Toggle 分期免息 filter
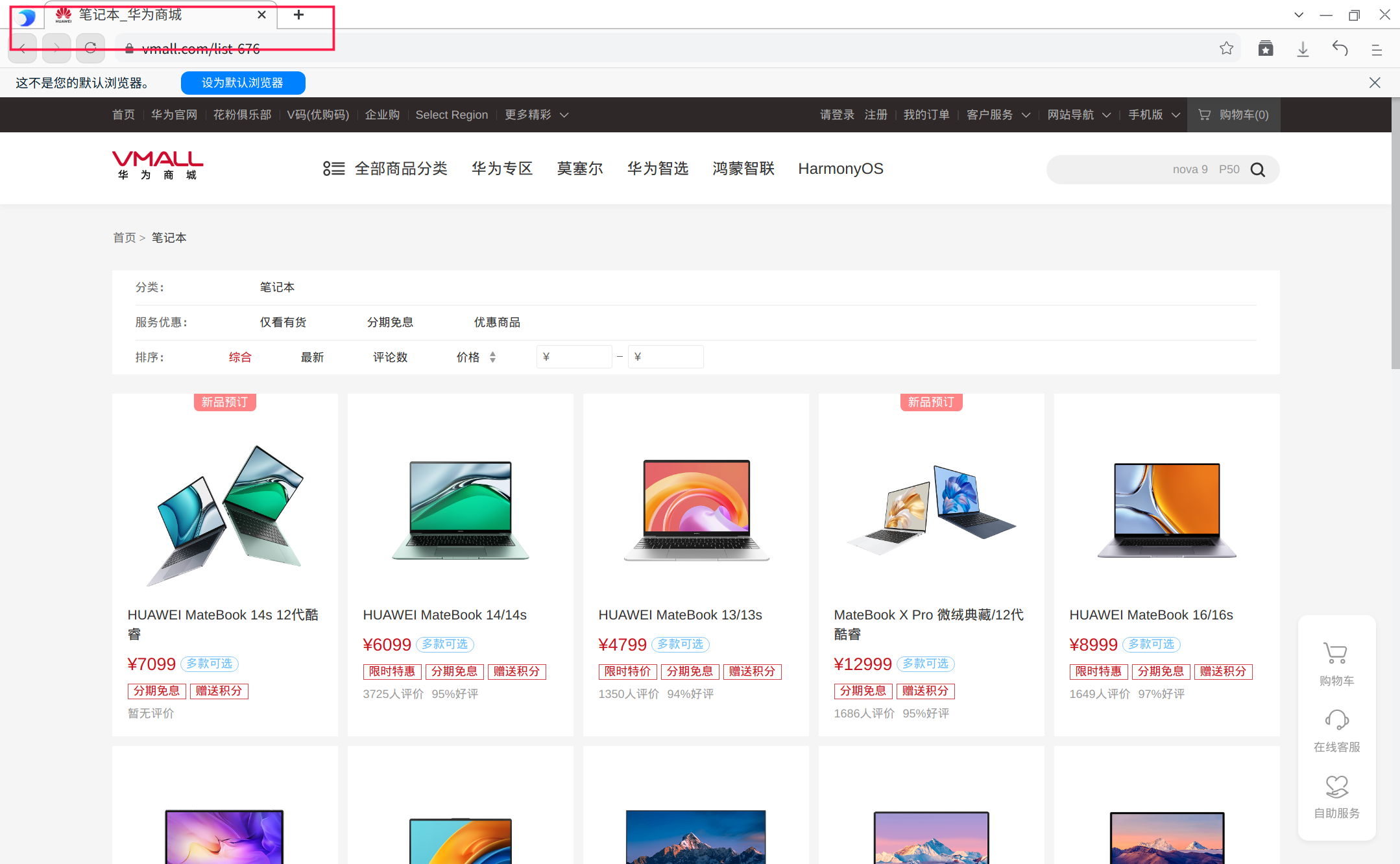1400x864 pixels. [390, 322]
